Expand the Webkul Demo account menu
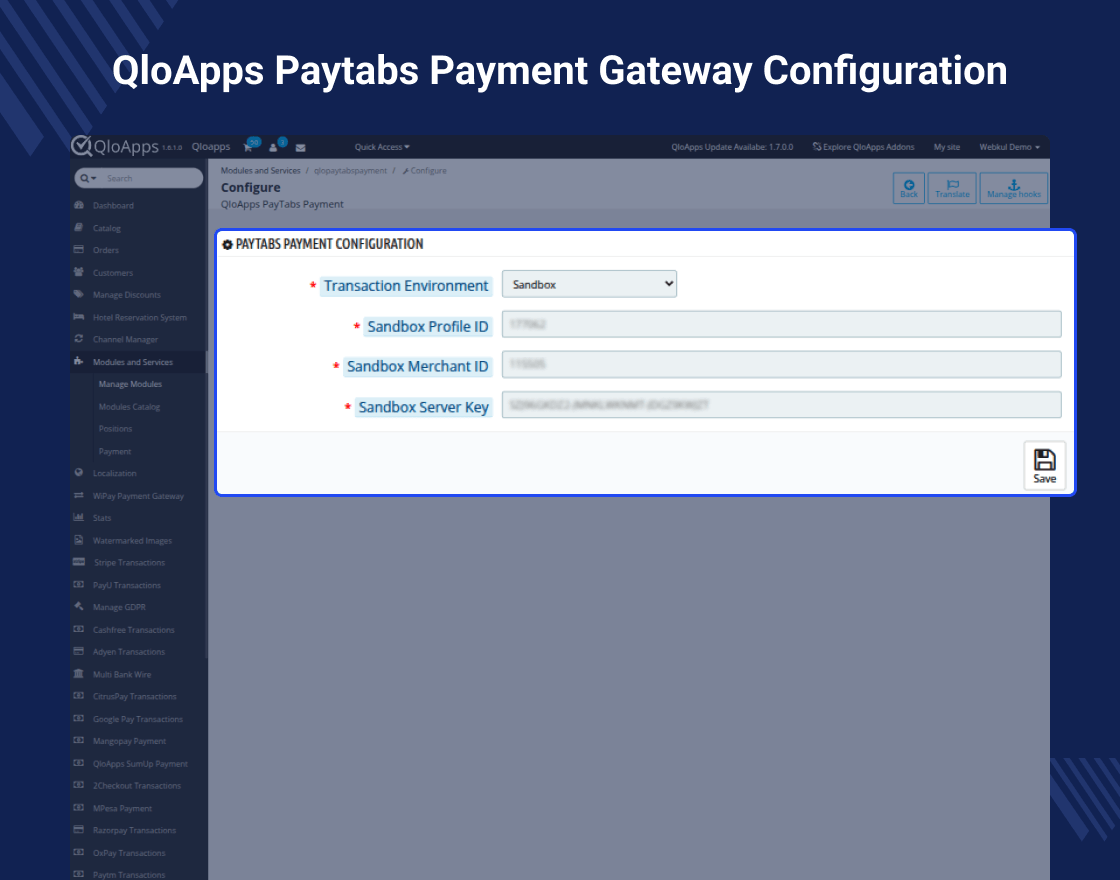Image resolution: width=1120 pixels, height=880 pixels. tap(1009, 147)
